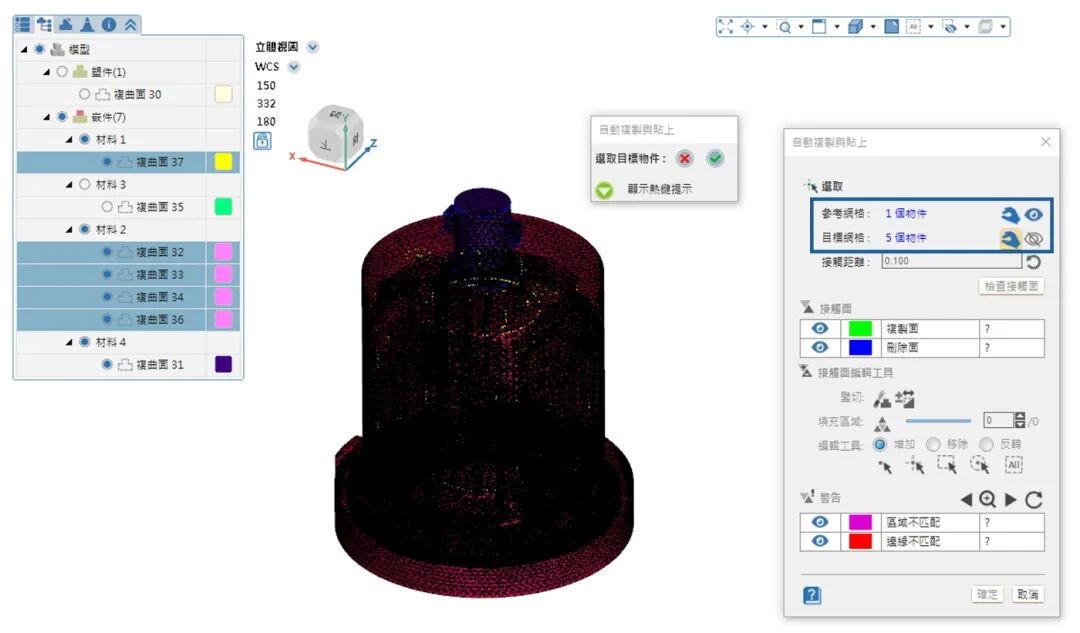The image size is (1080, 633).
Task: Show the 目標網格 using crossed eye icon
Action: coord(1034,238)
